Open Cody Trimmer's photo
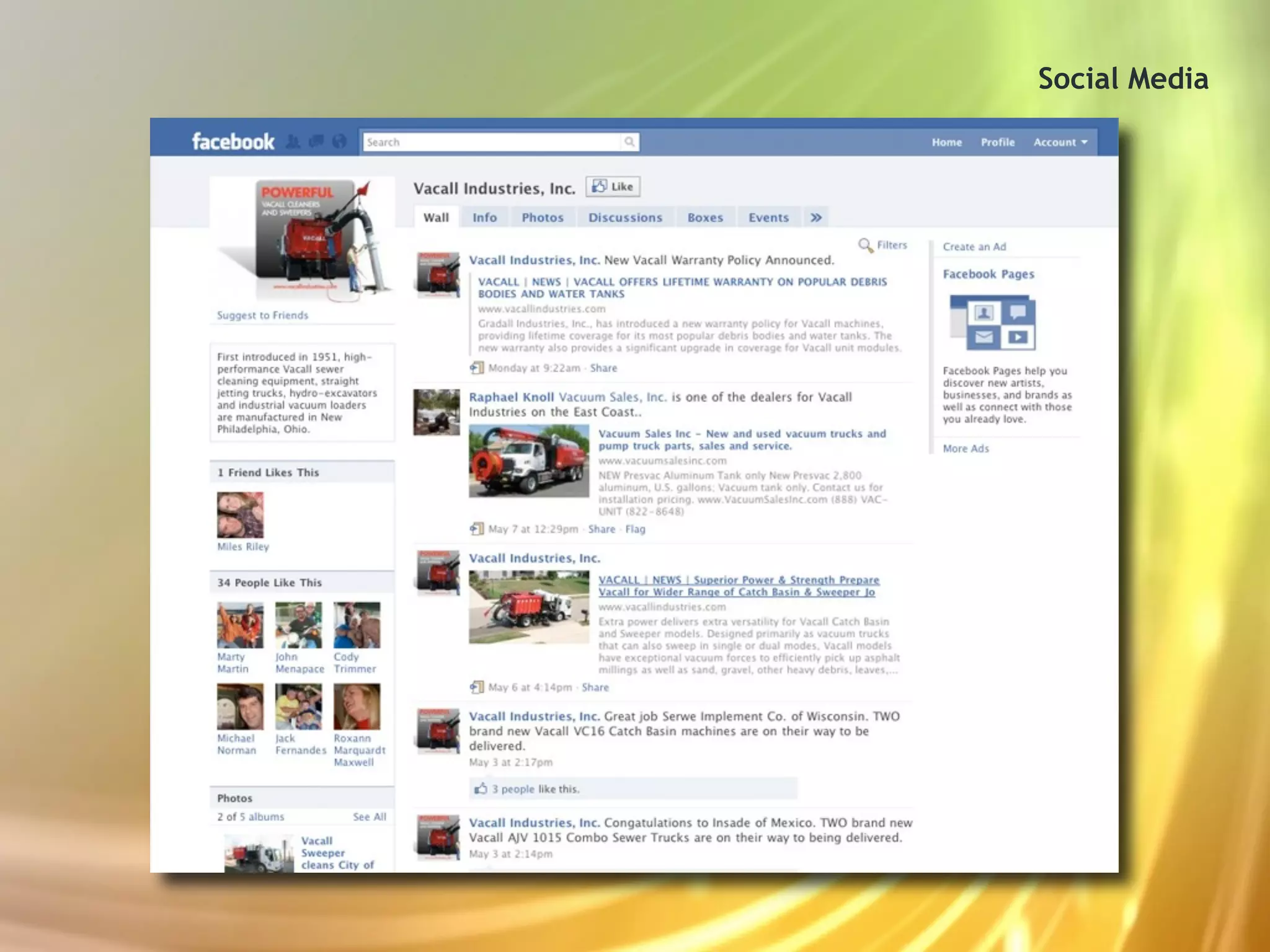The width and height of the screenshot is (1270, 952). pyautogui.click(x=357, y=625)
